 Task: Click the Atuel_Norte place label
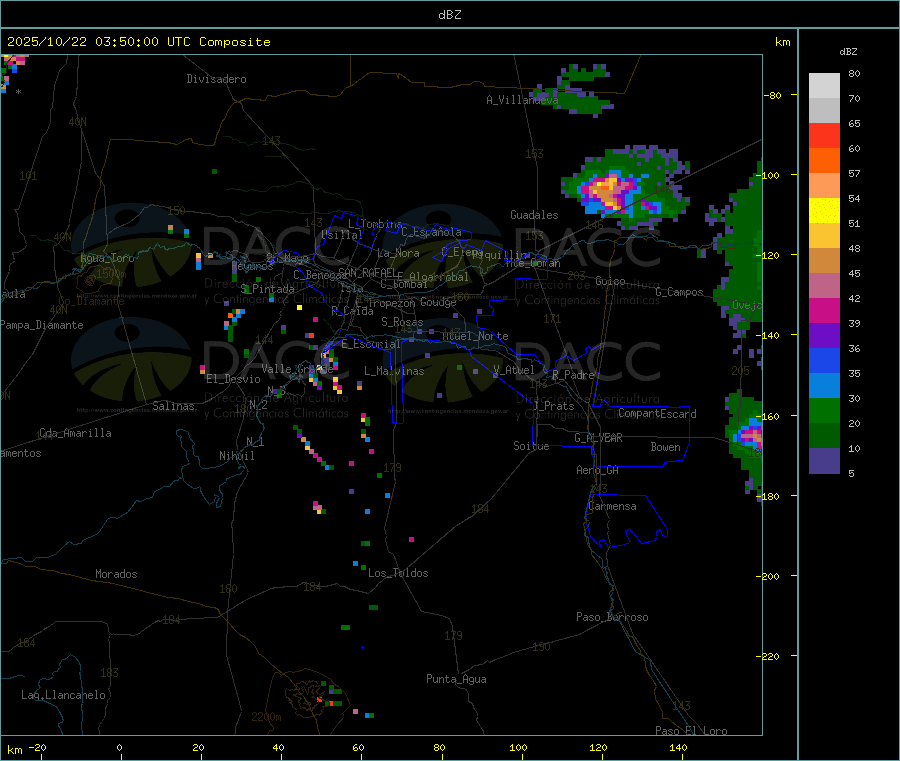pos(475,336)
